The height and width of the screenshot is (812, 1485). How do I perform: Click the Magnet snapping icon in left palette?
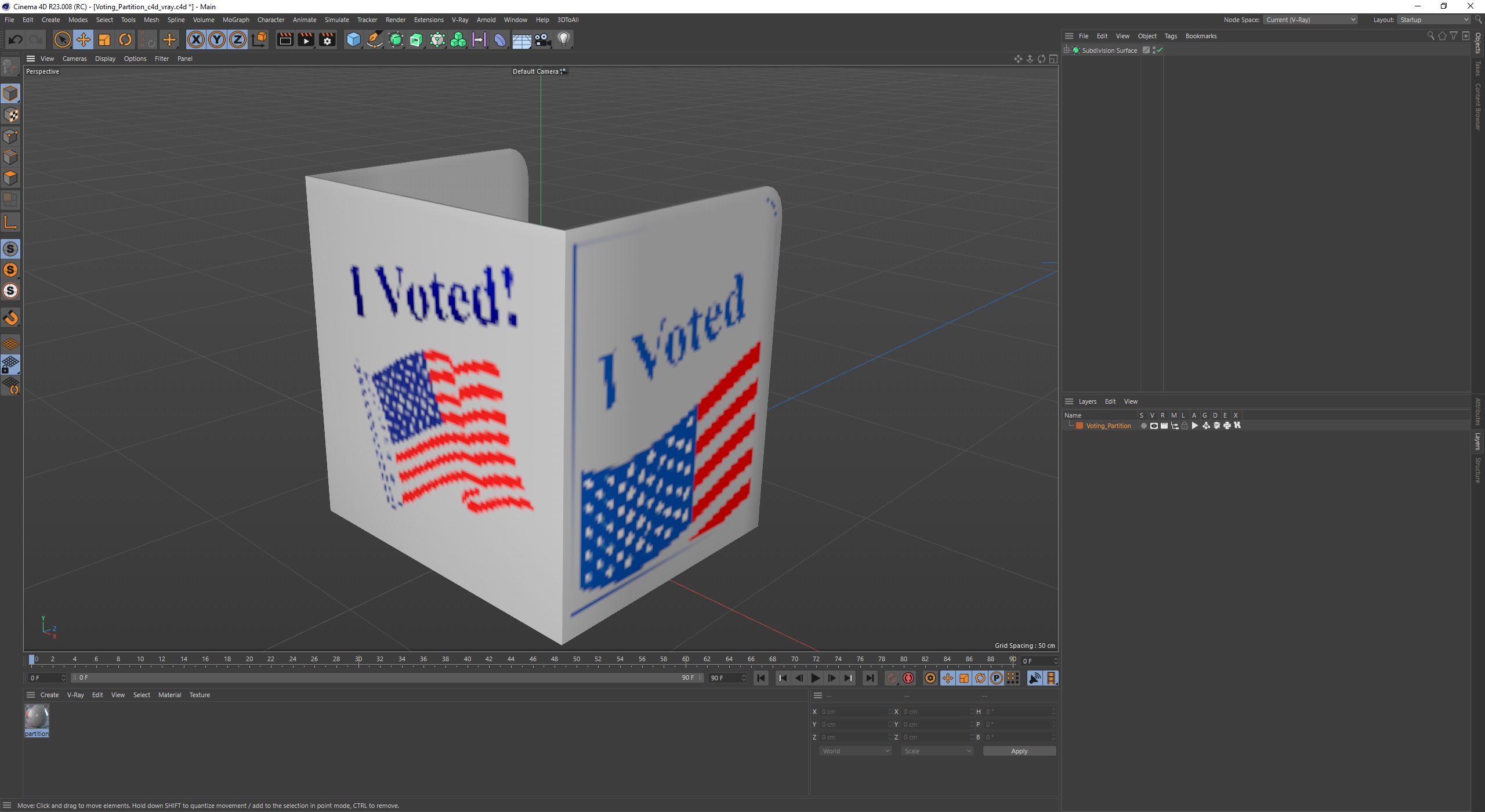10,318
